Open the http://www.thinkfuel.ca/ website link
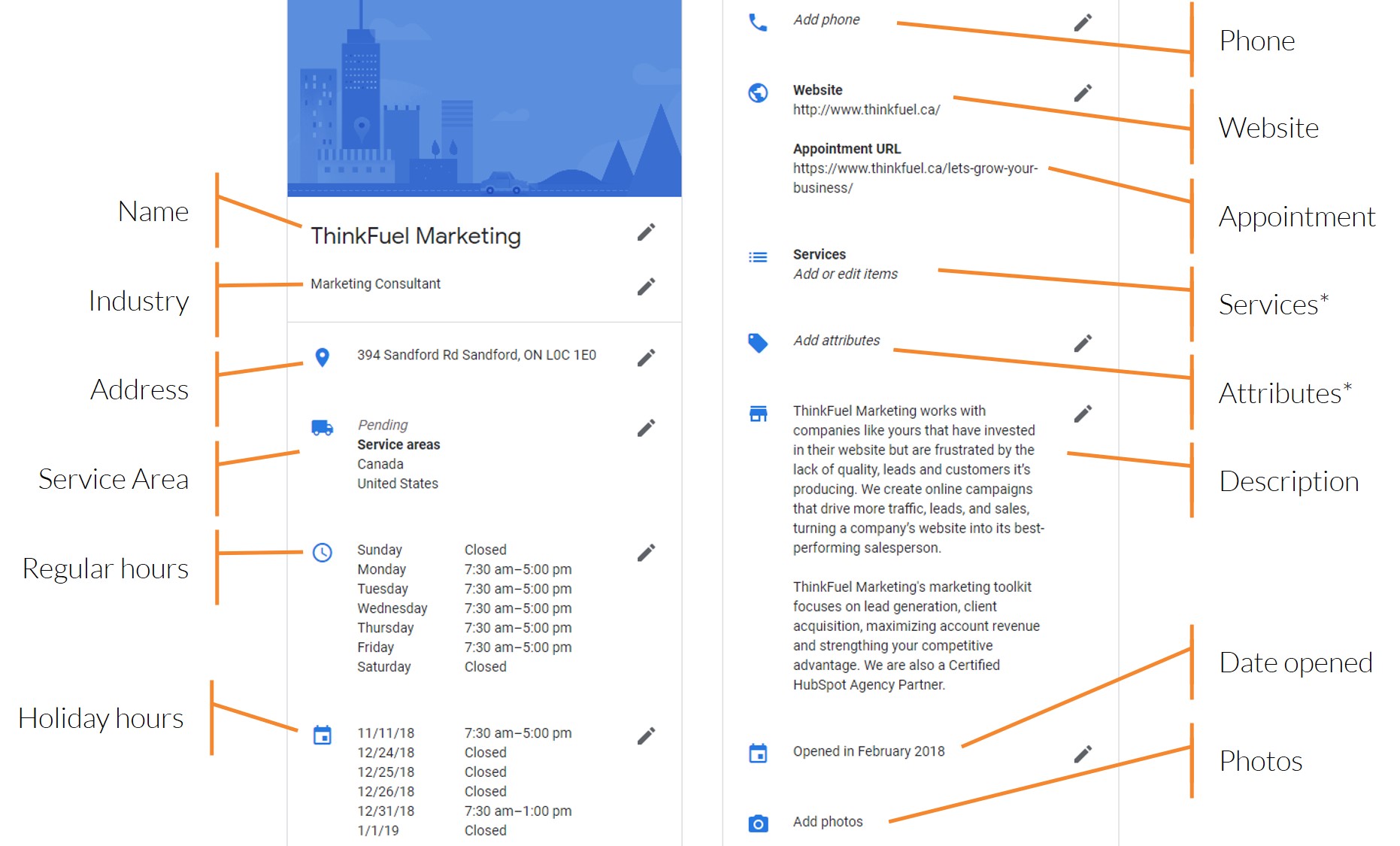The width and height of the screenshot is (1400, 846). pyautogui.click(x=866, y=110)
